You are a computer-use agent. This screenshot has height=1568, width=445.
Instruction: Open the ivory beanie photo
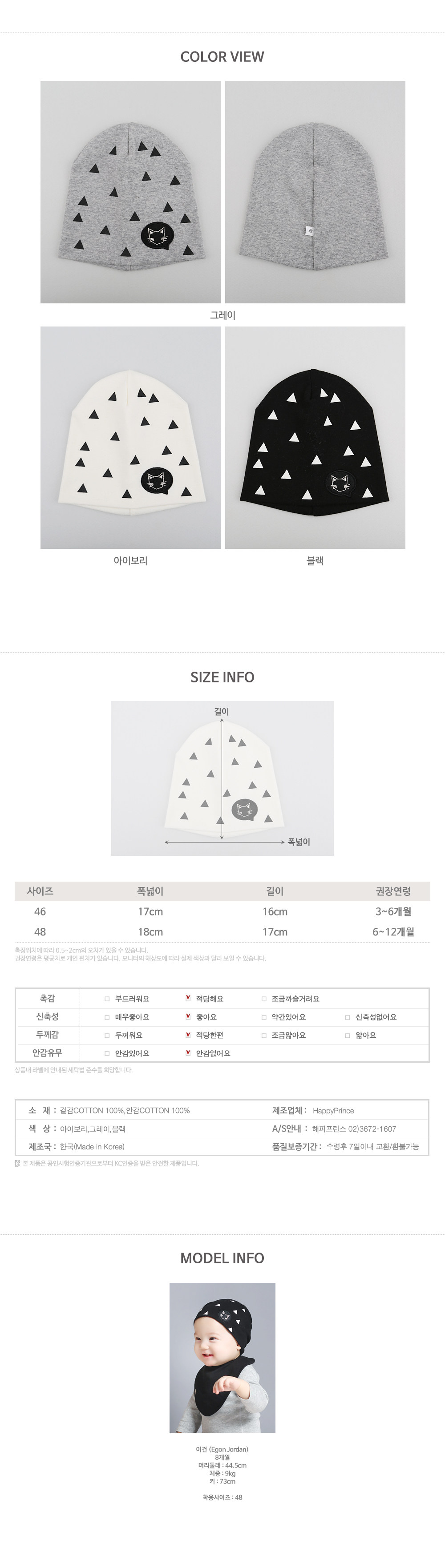(130, 437)
